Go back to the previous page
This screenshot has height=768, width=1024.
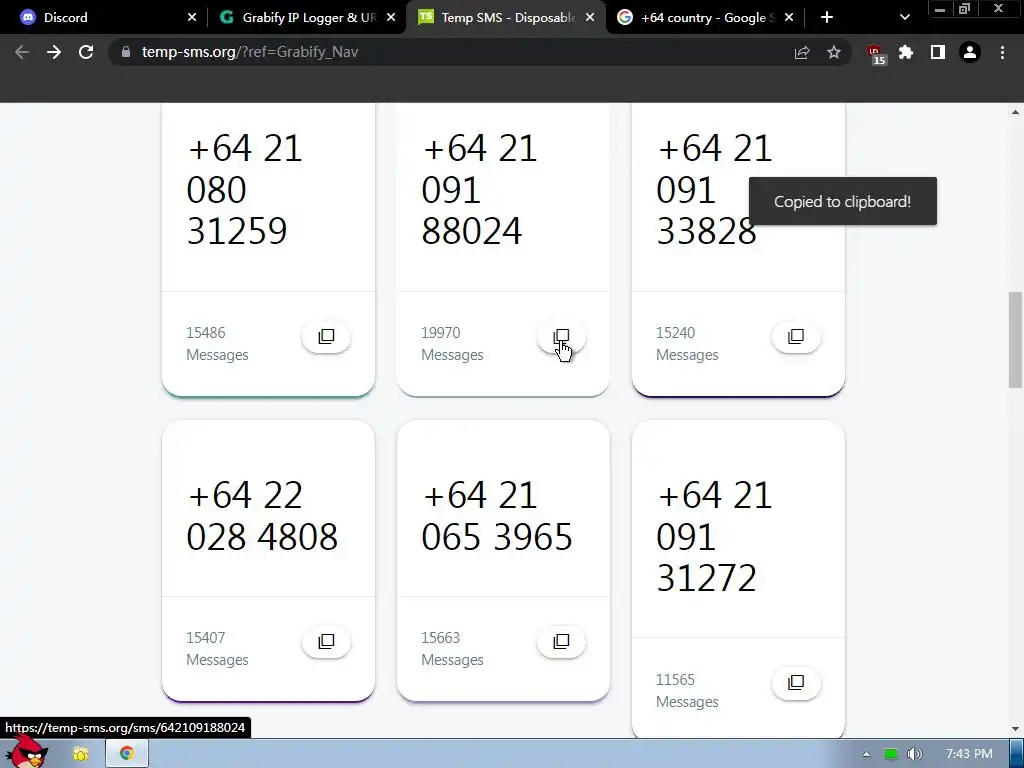coord(22,52)
